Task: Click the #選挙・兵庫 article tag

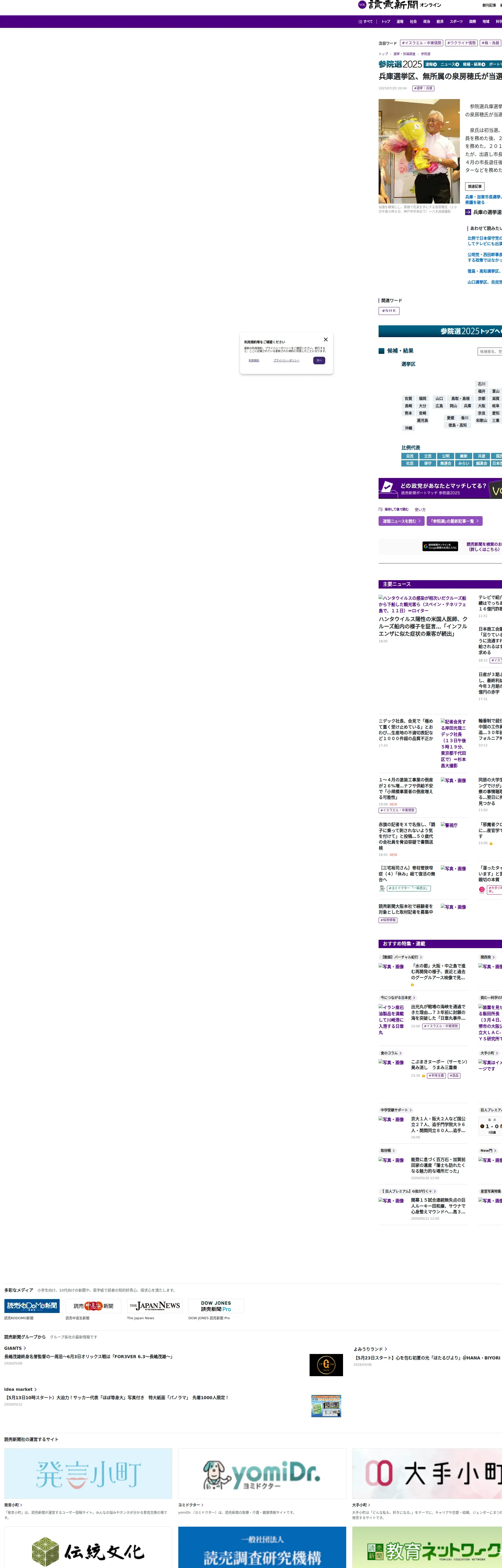Action: [x=423, y=88]
